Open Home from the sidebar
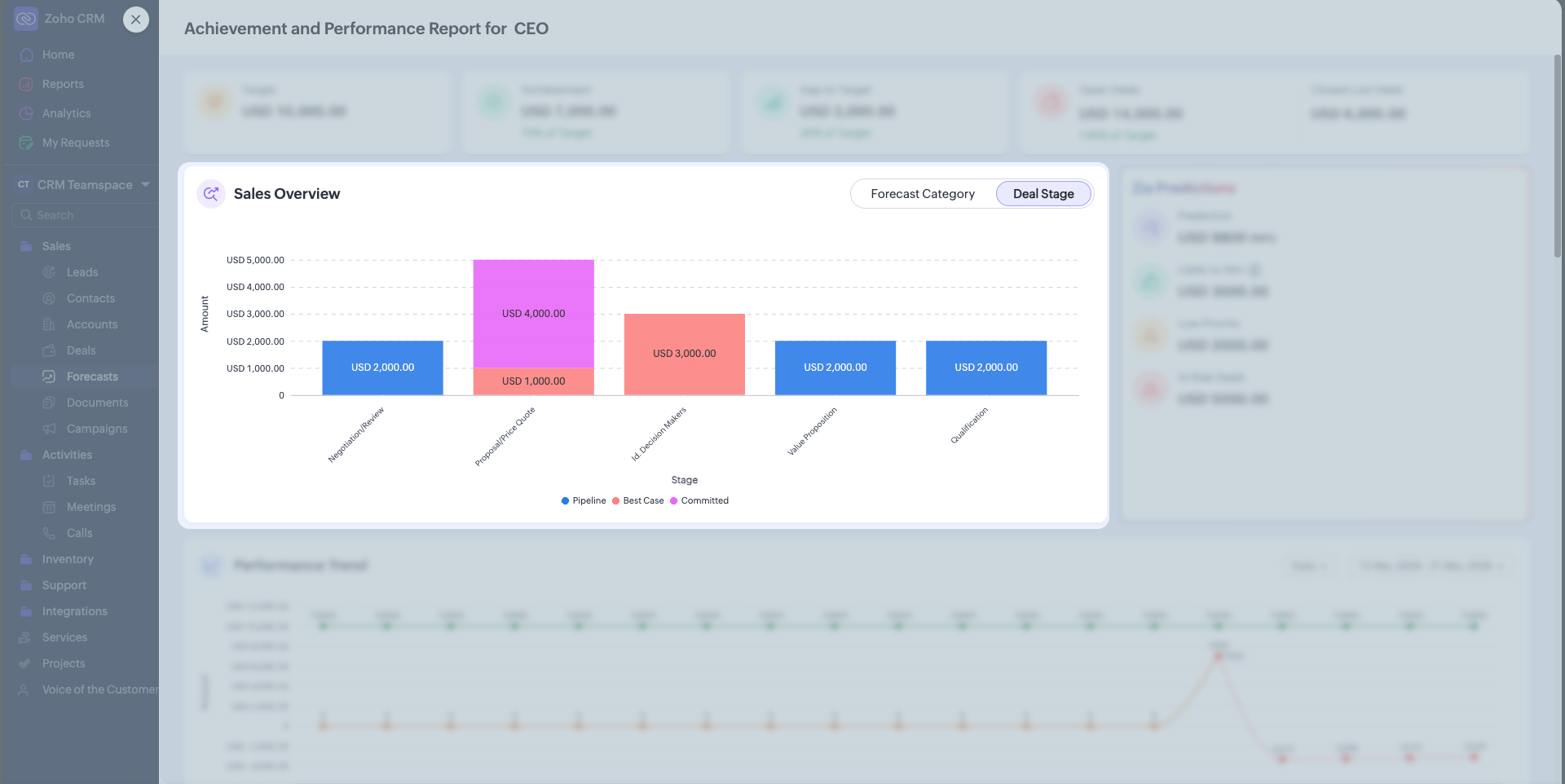 (58, 55)
